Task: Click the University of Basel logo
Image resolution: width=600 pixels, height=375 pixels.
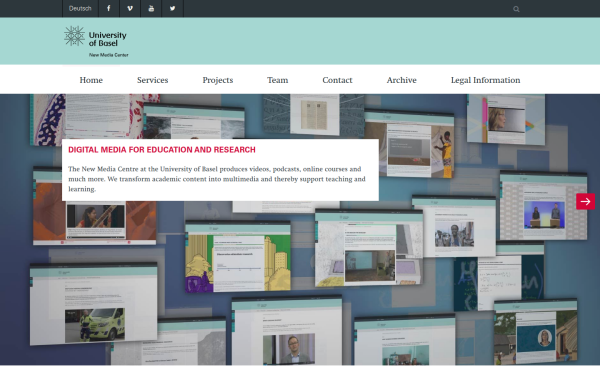Action: [x=96, y=41]
